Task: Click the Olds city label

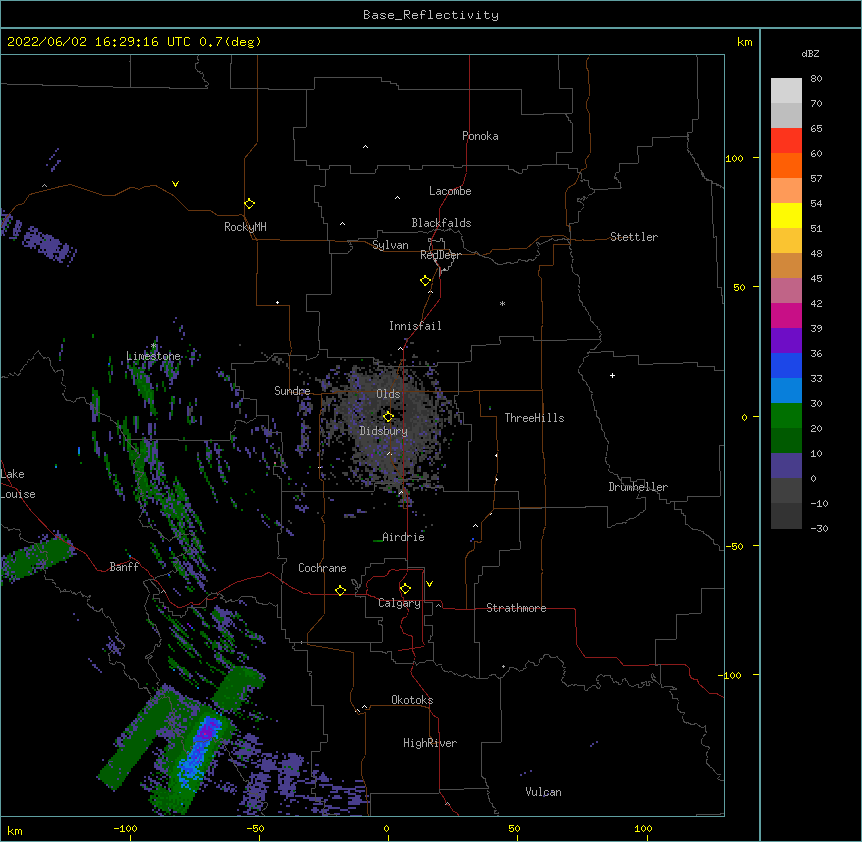Action: coord(388,394)
